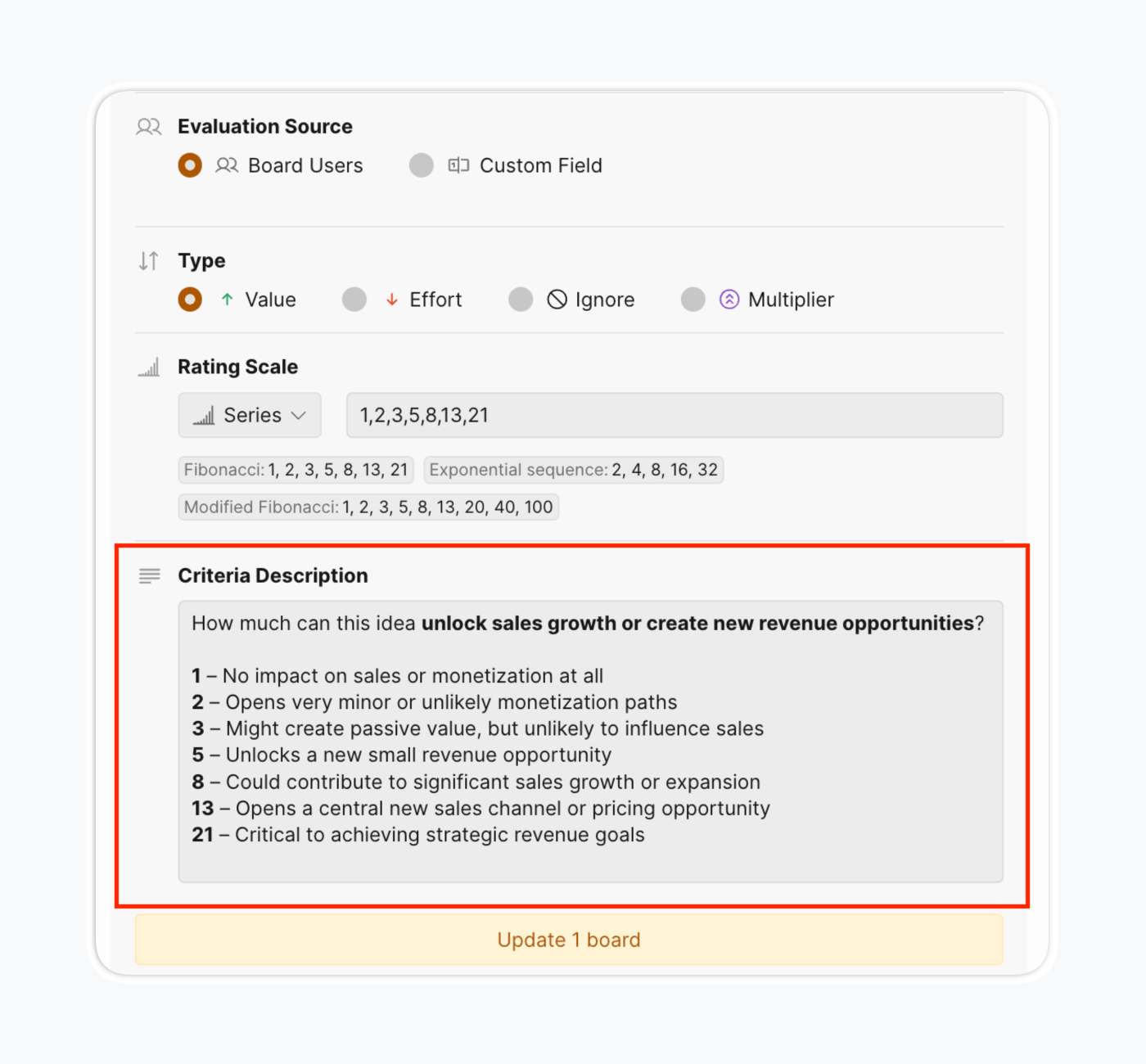Select the Custom Field radio option
The height and width of the screenshot is (1064, 1146).
(422, 165)
